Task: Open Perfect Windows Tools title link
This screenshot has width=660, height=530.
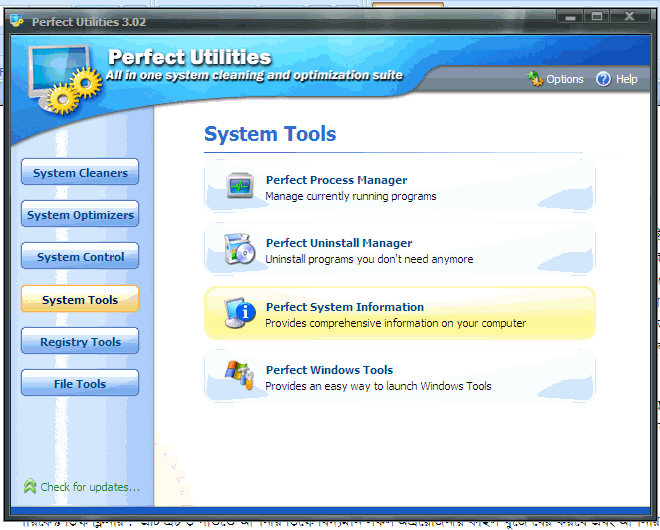Action: click(329, 370)
